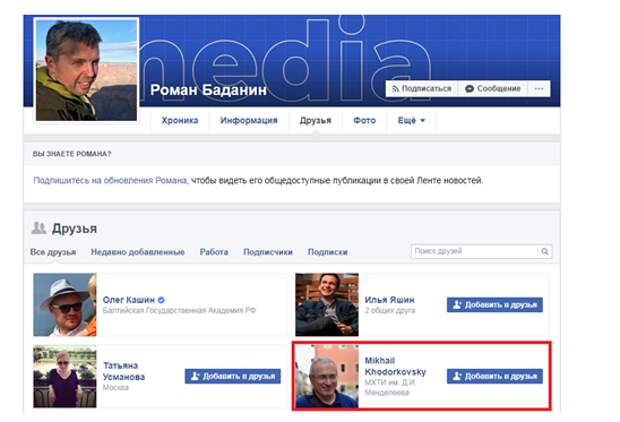620x422 pixels.
Task: Open the Работа friends filter
Action: pyautogui.click(x=214, y=252)
